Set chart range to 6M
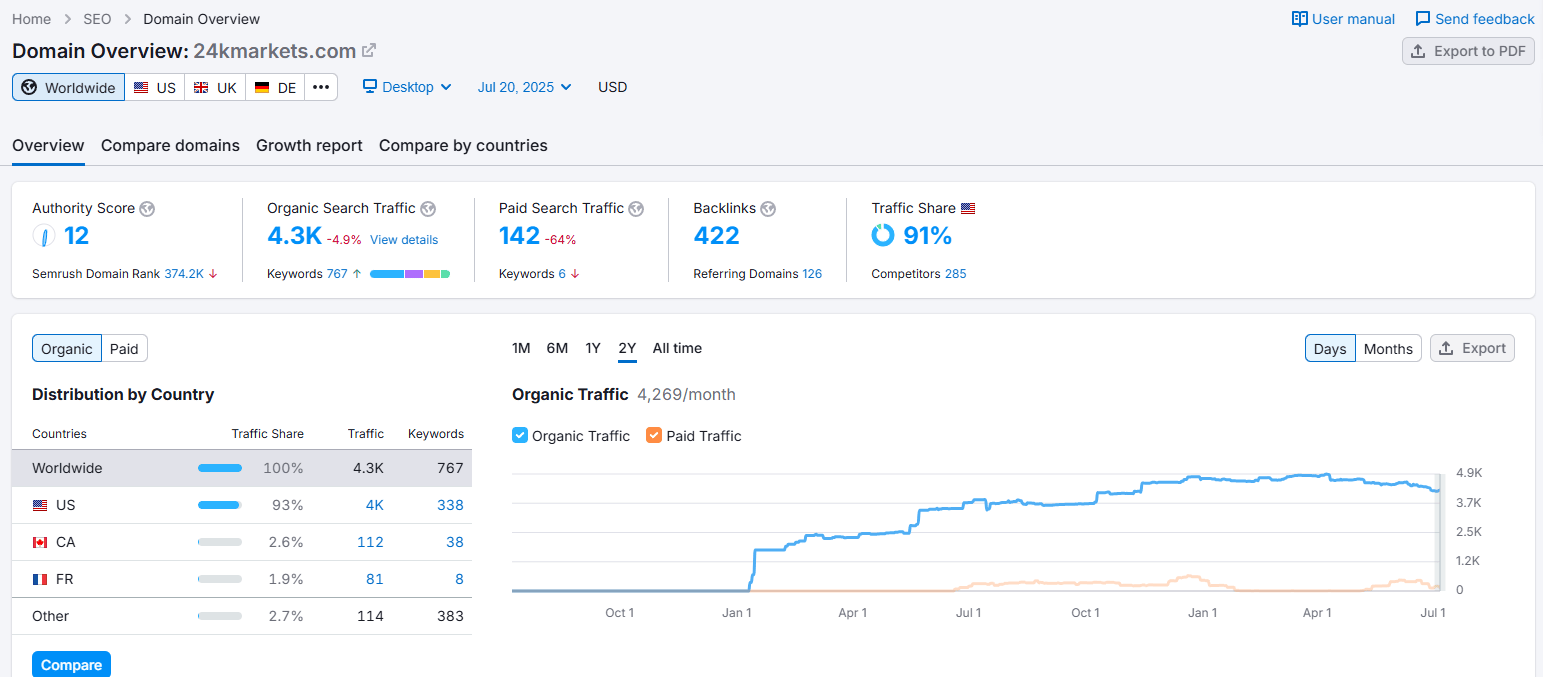Viewport: 1543px width, 677px height. 557,348
